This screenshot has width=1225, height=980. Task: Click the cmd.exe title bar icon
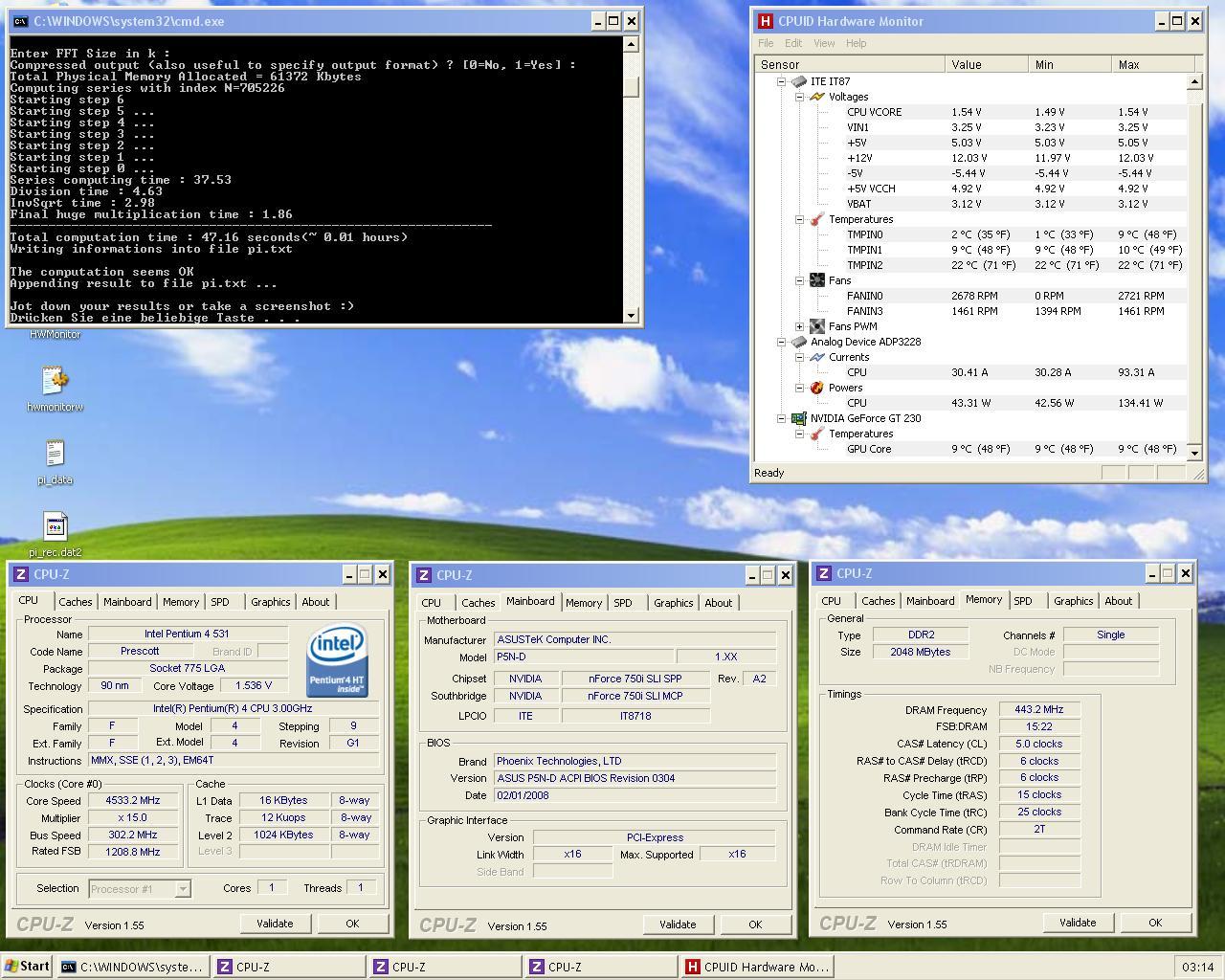pyautogui.click(x=20, y=21)
